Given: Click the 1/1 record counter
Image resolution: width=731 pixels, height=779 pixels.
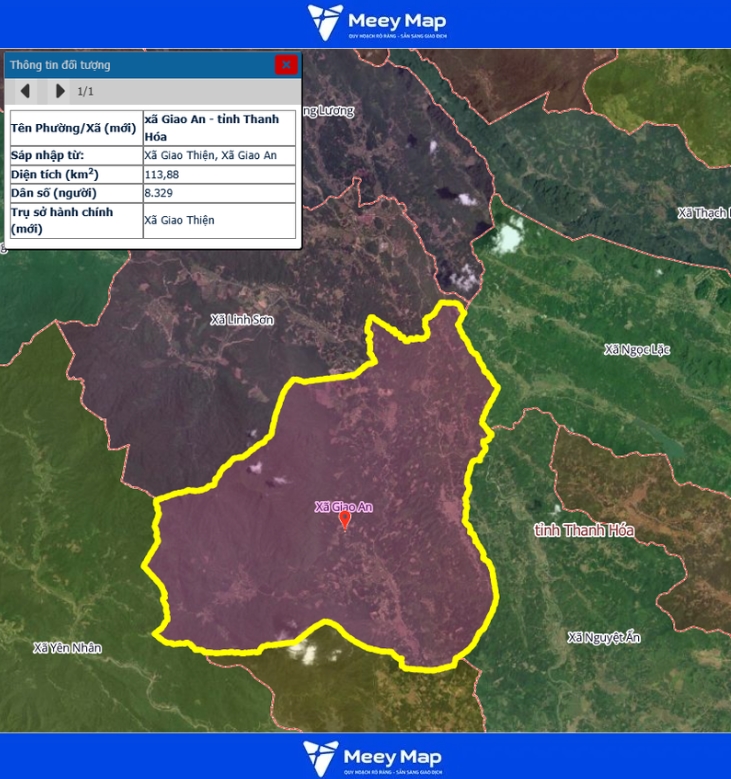Looking at the screenshot, I should (x=86, y=91).
